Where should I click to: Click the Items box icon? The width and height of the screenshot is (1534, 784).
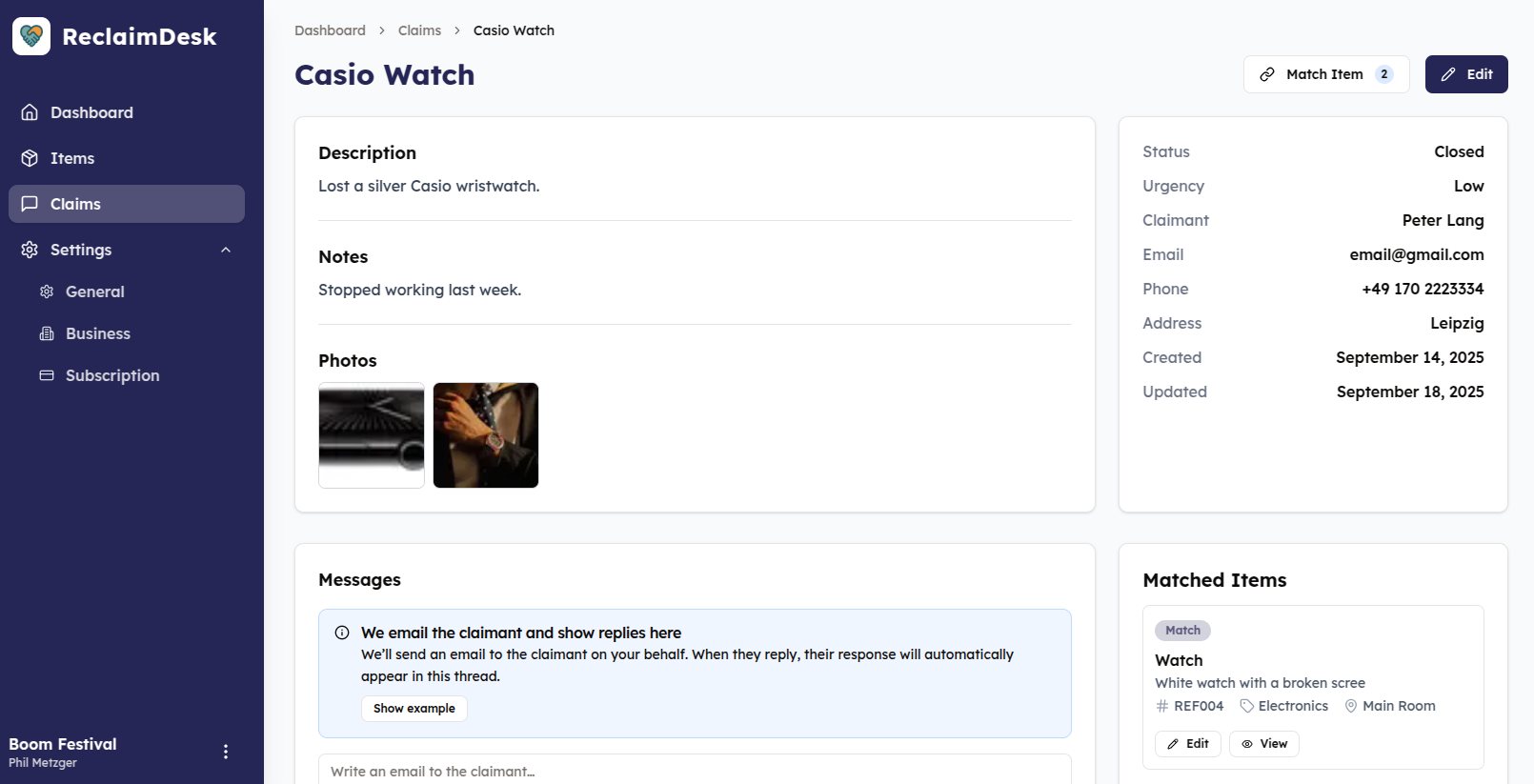30,158
